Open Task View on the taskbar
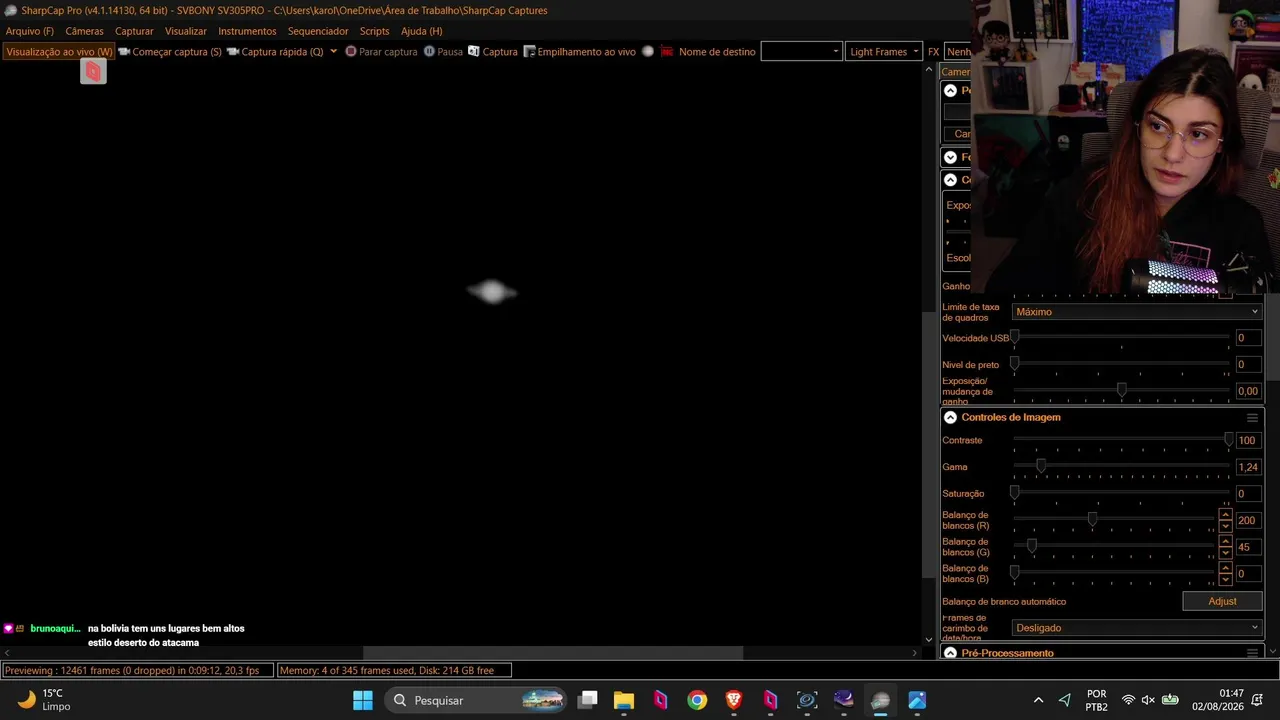This screenshot has width=1280, height=720. 588,700
